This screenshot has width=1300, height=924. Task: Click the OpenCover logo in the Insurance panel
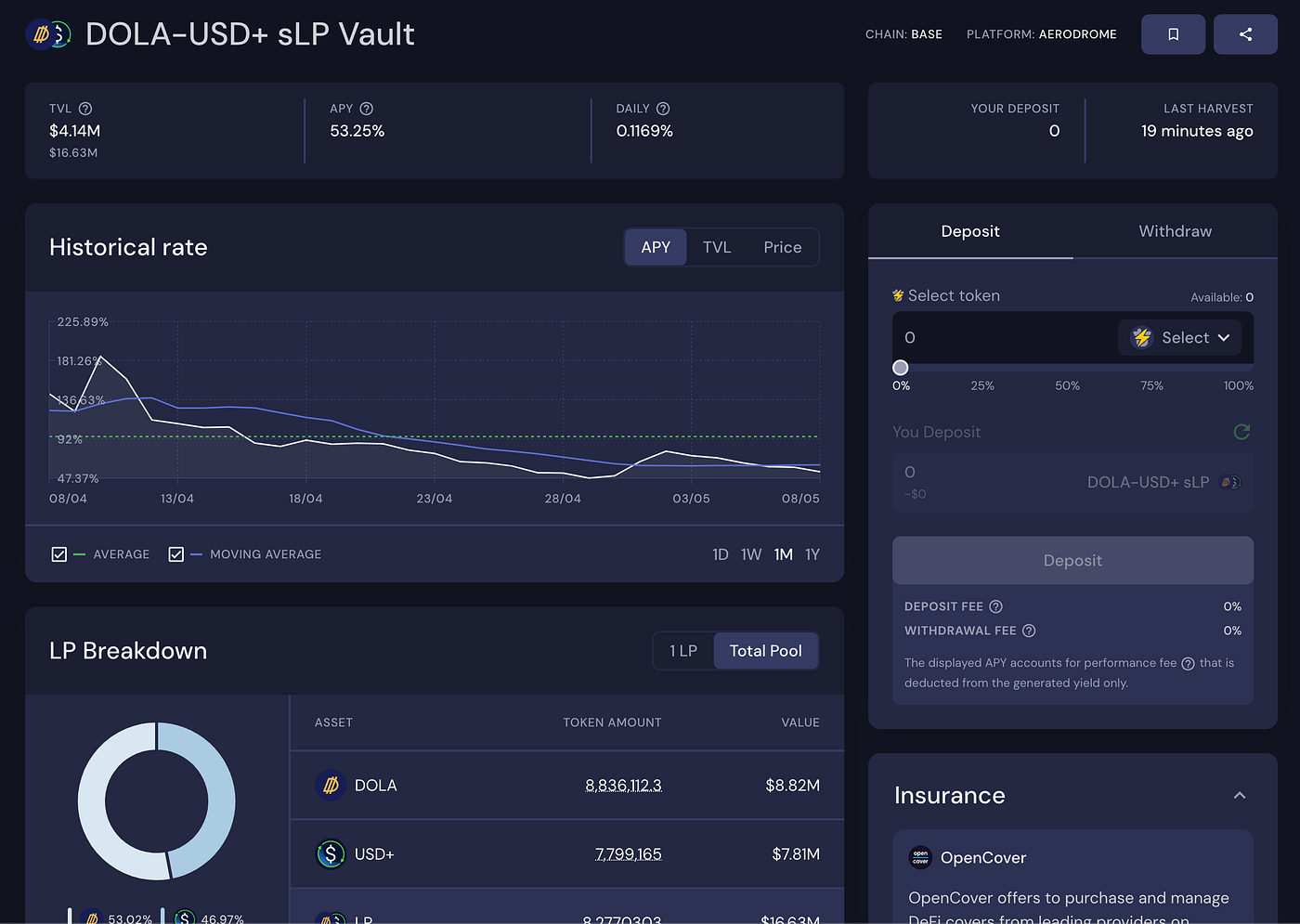click(919, 858)
